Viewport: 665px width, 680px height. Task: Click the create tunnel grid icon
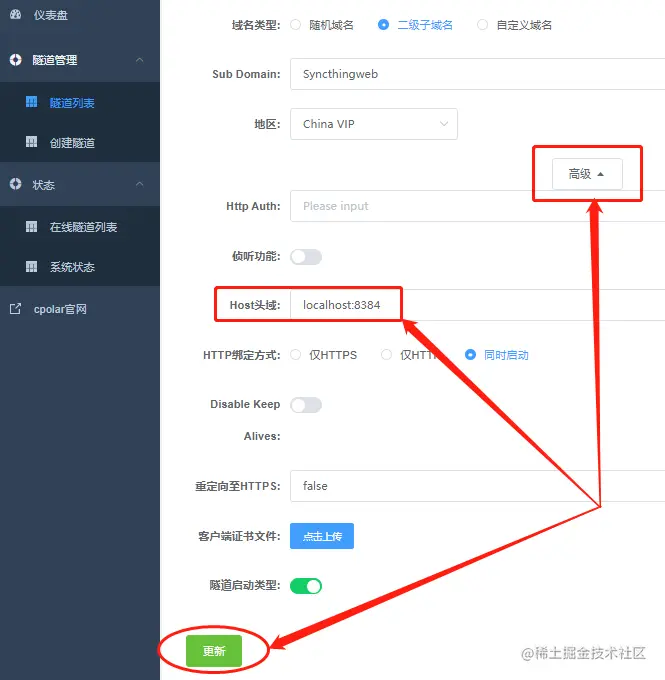pos(31,142)
